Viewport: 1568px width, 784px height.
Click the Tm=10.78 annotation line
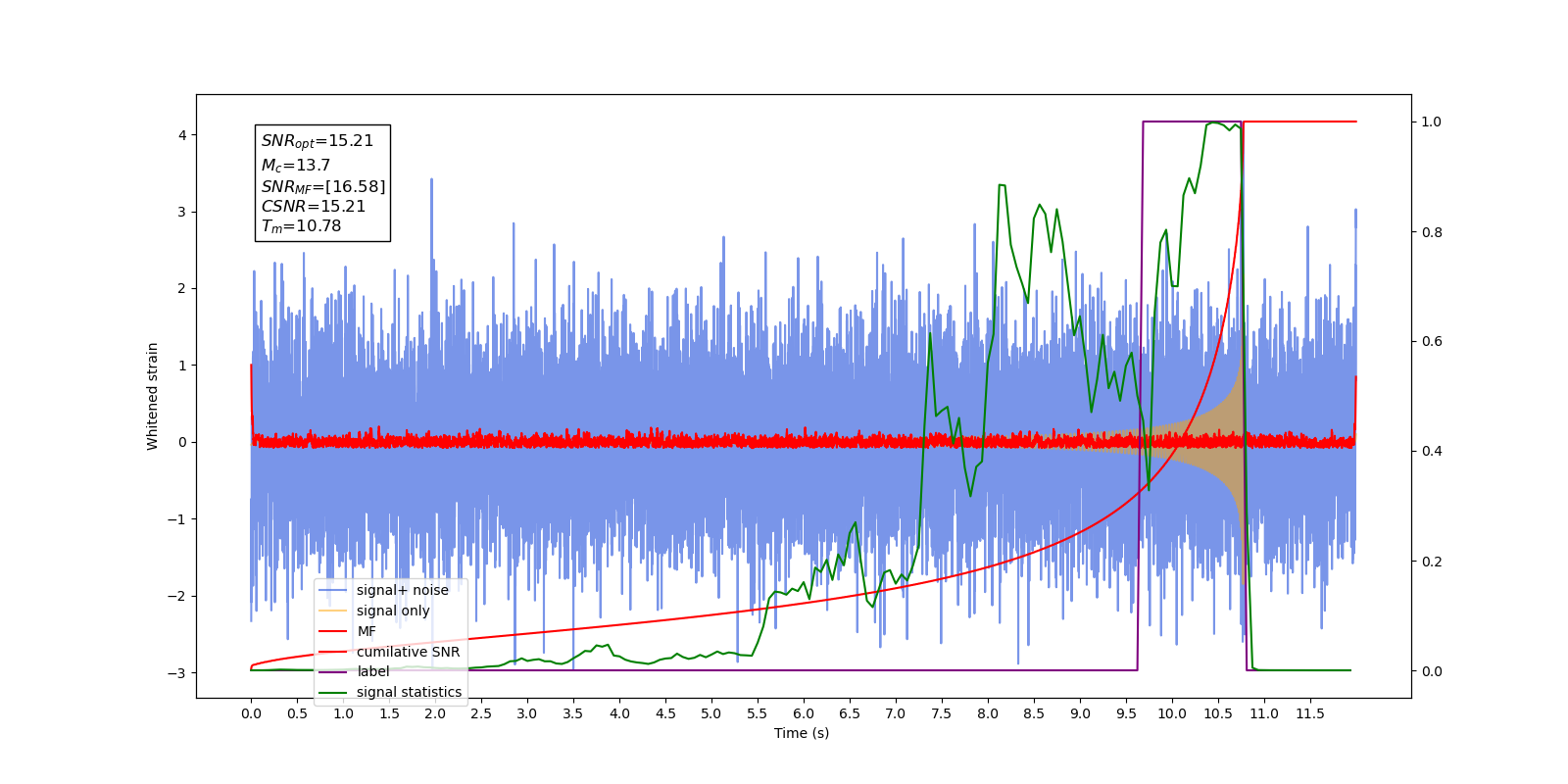(x=301, y=226)
